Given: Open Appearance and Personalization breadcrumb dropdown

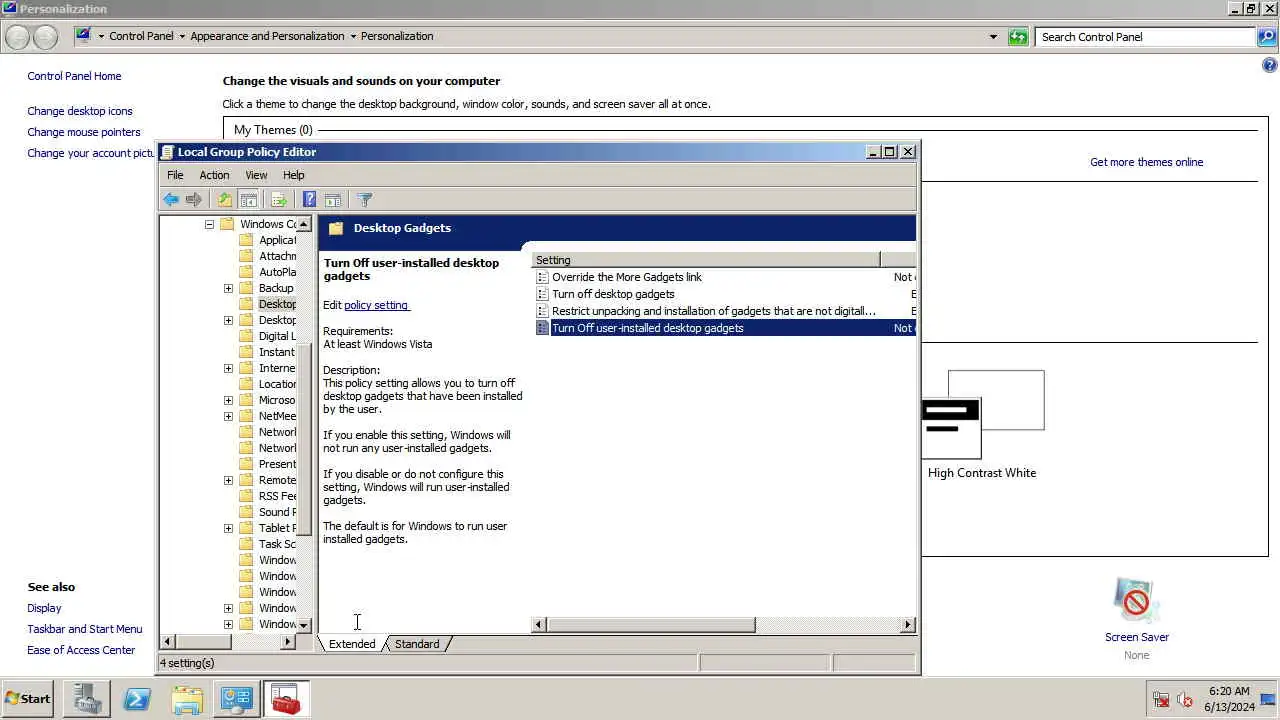Looking at the screenshot, I should (353, 36).
